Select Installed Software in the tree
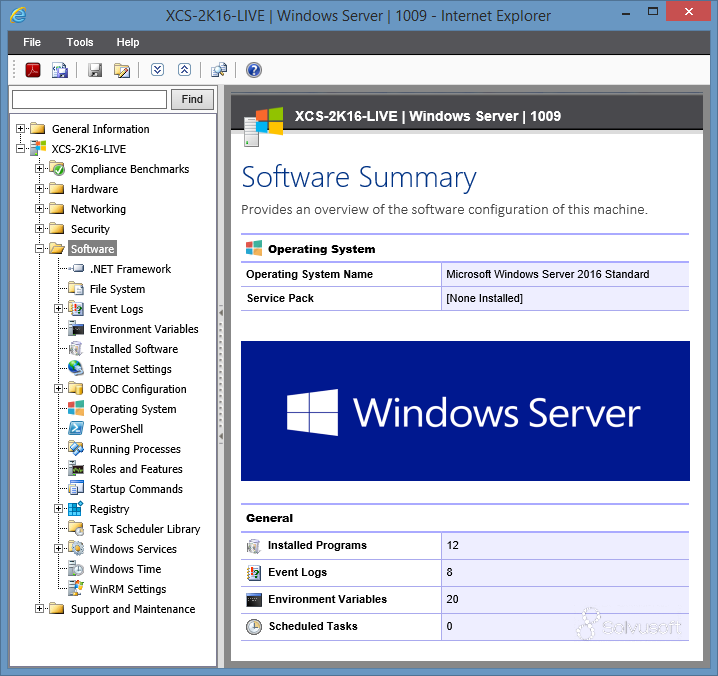Screen dimensions: 718x676 click(134, 349)
